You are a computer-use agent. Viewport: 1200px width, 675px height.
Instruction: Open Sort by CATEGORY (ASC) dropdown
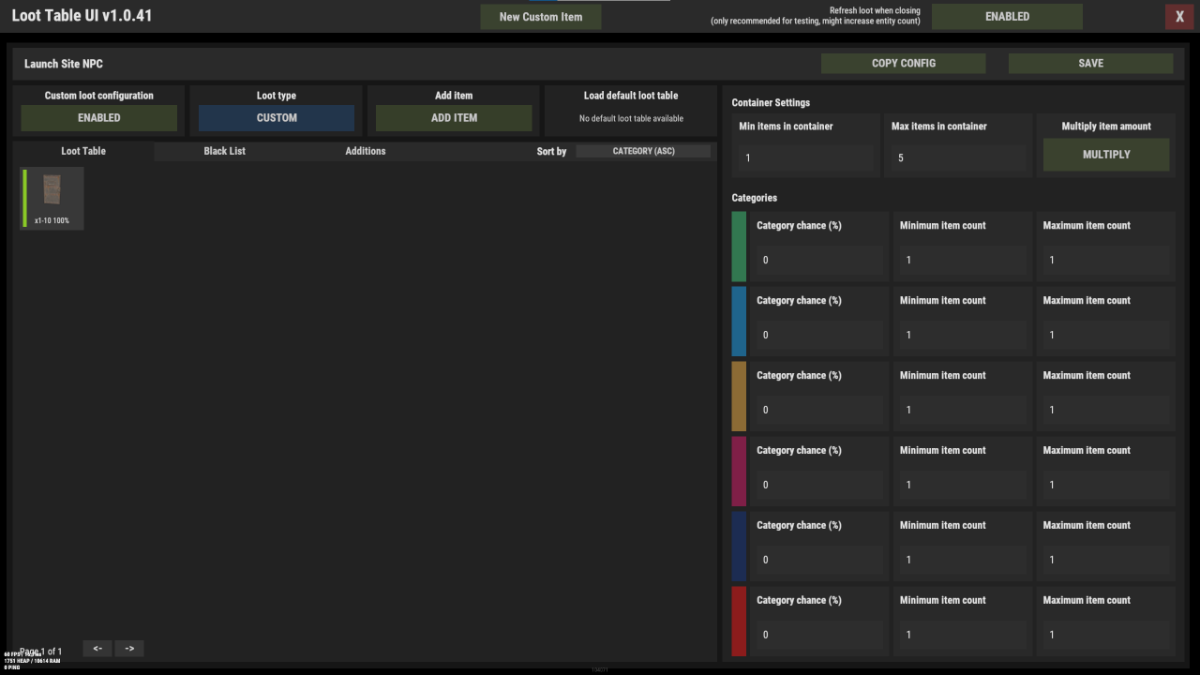pos(643,152)
